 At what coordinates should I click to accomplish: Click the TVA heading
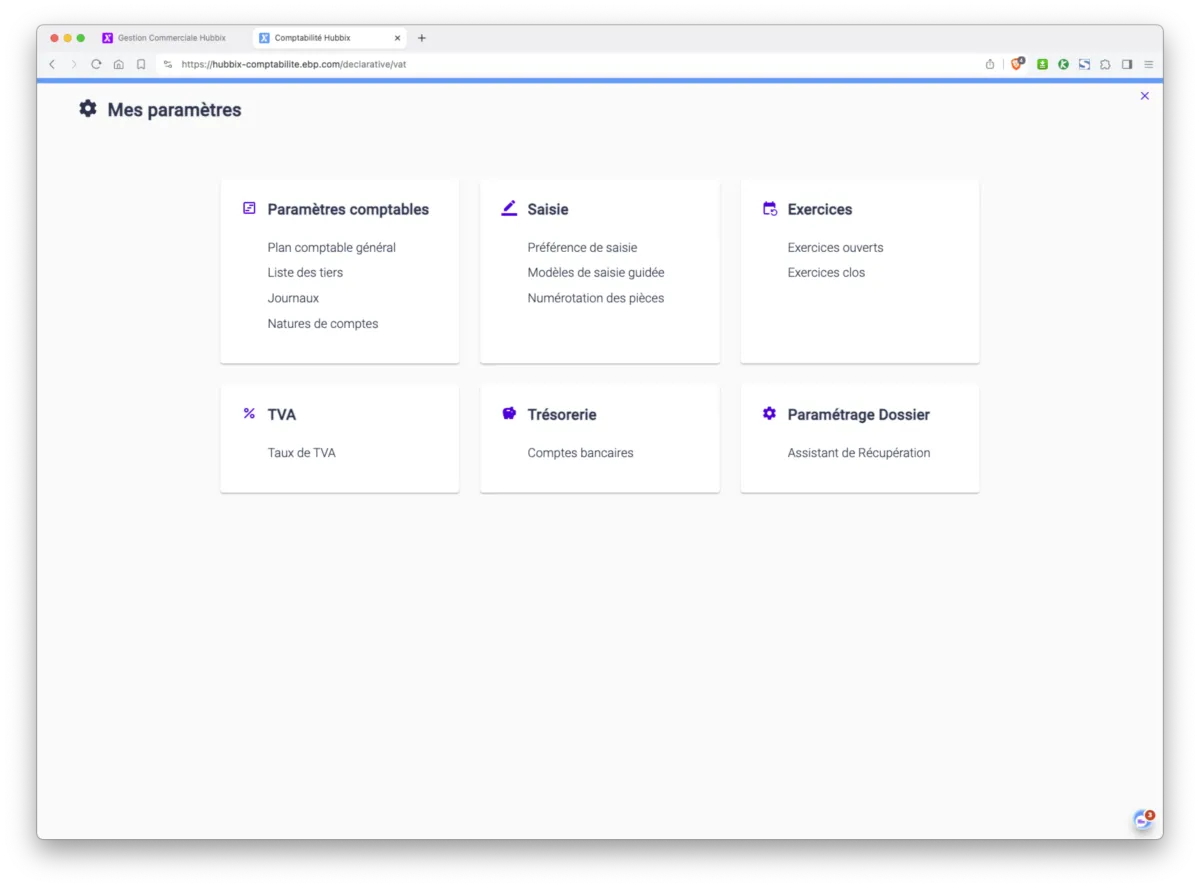pos(282,414)
